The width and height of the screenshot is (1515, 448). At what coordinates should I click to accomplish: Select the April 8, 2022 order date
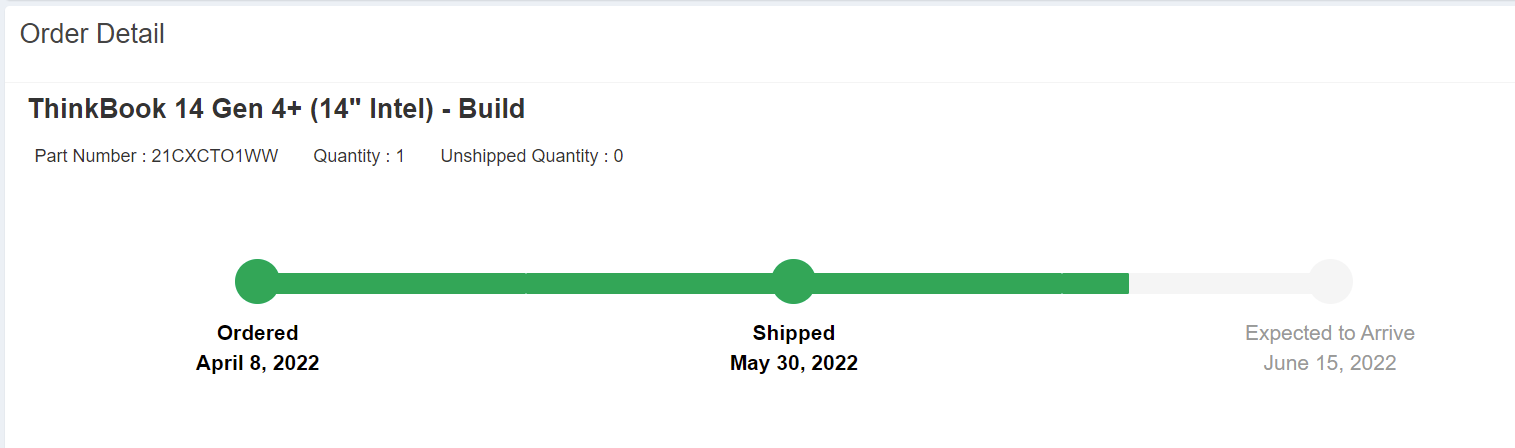coord(258,363)
